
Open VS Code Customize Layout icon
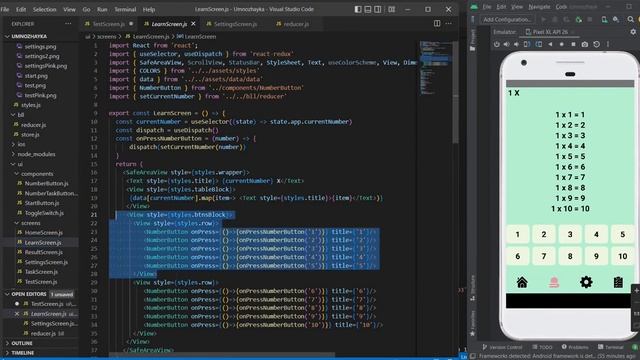(391, 9)
